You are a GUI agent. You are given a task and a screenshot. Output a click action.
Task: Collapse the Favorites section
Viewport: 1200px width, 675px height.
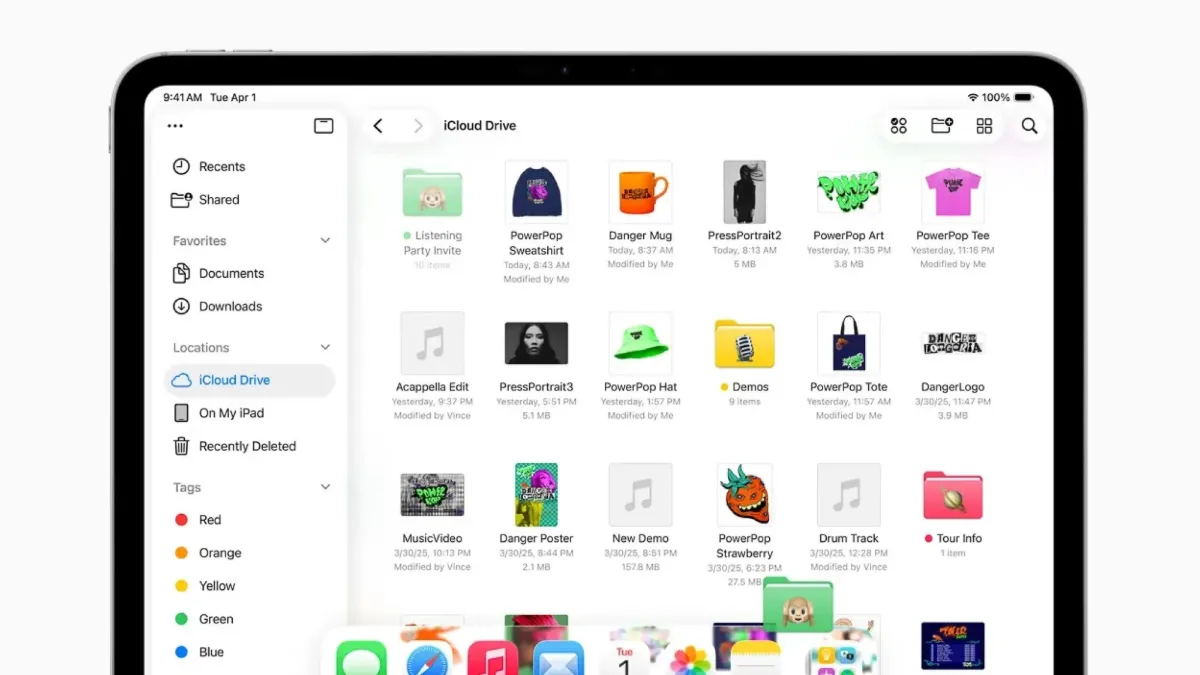point(325,241)
